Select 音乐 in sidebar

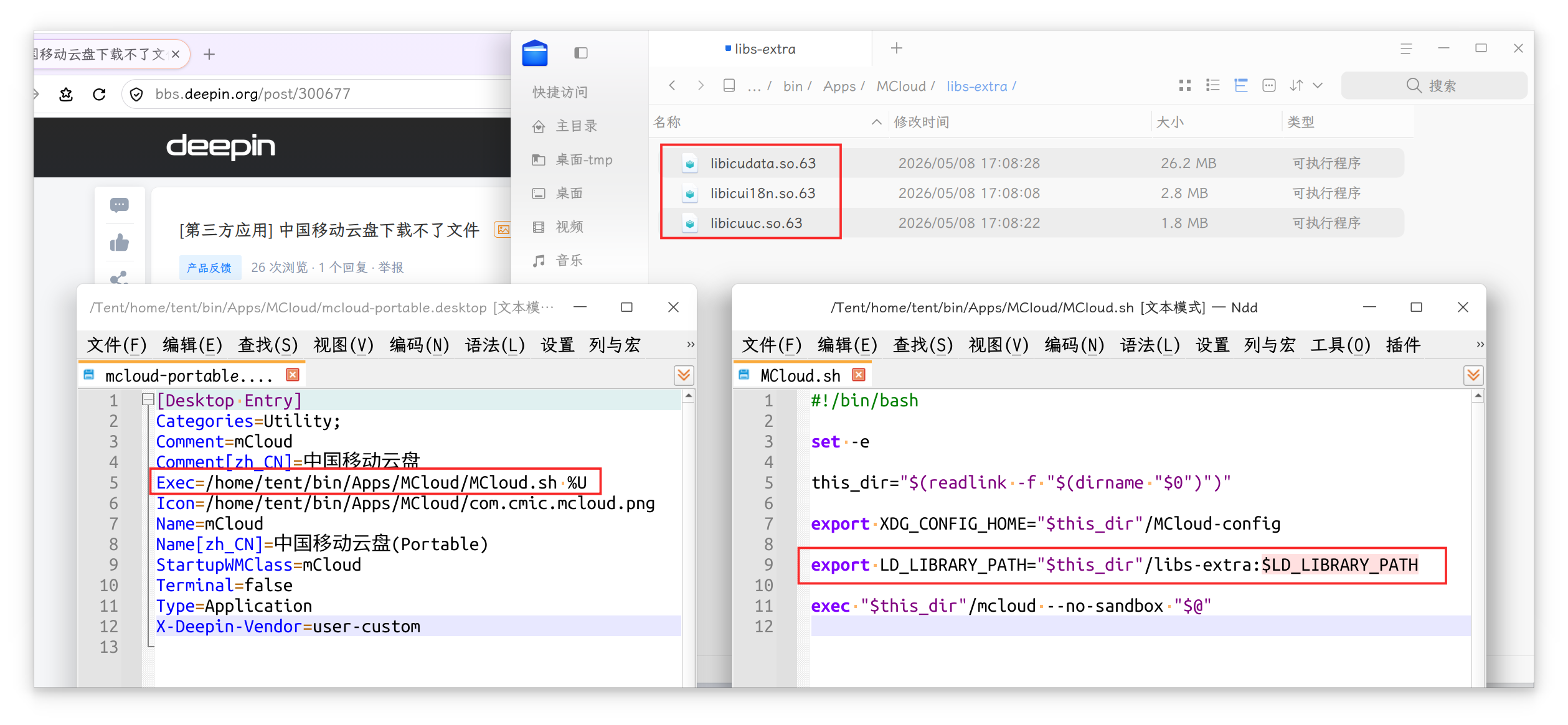(x=569, y=261)
